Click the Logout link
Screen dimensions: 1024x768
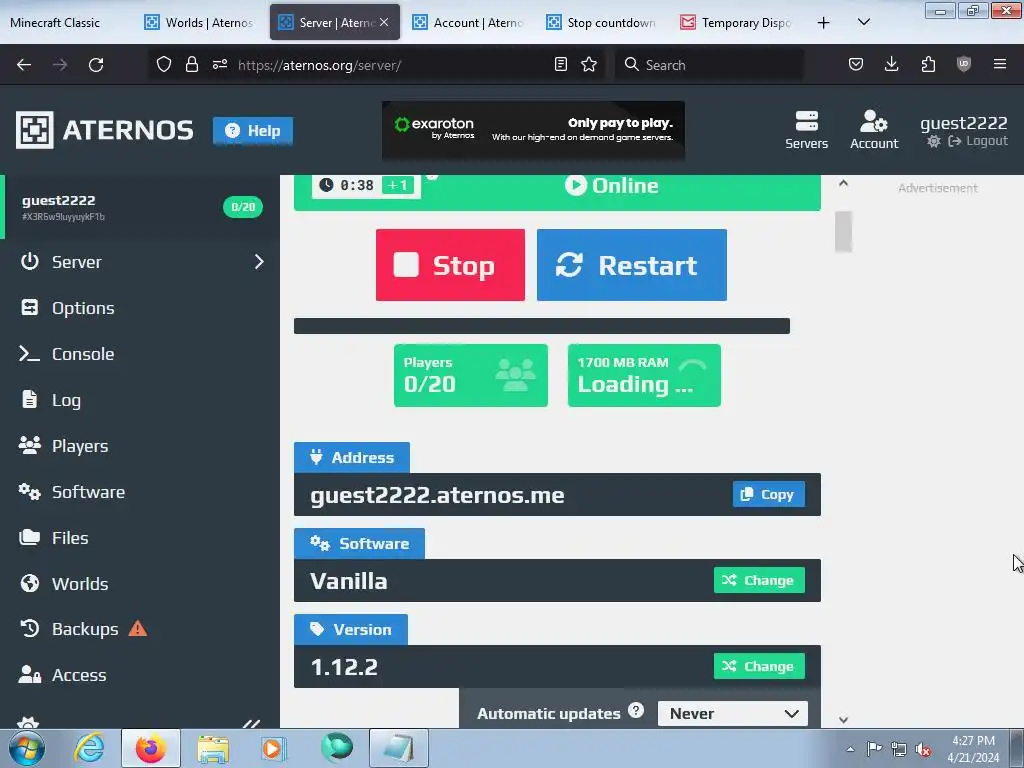tap(978, 141)
